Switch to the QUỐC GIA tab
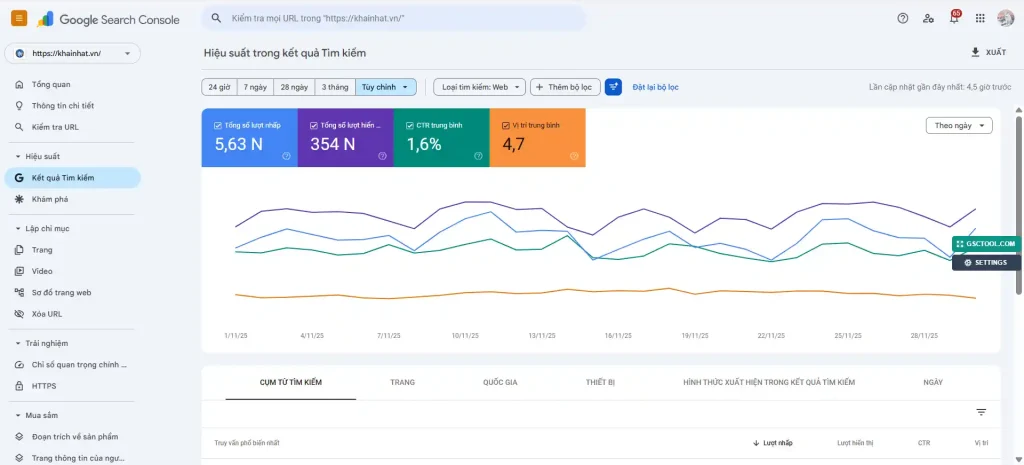 pos(500,382)
